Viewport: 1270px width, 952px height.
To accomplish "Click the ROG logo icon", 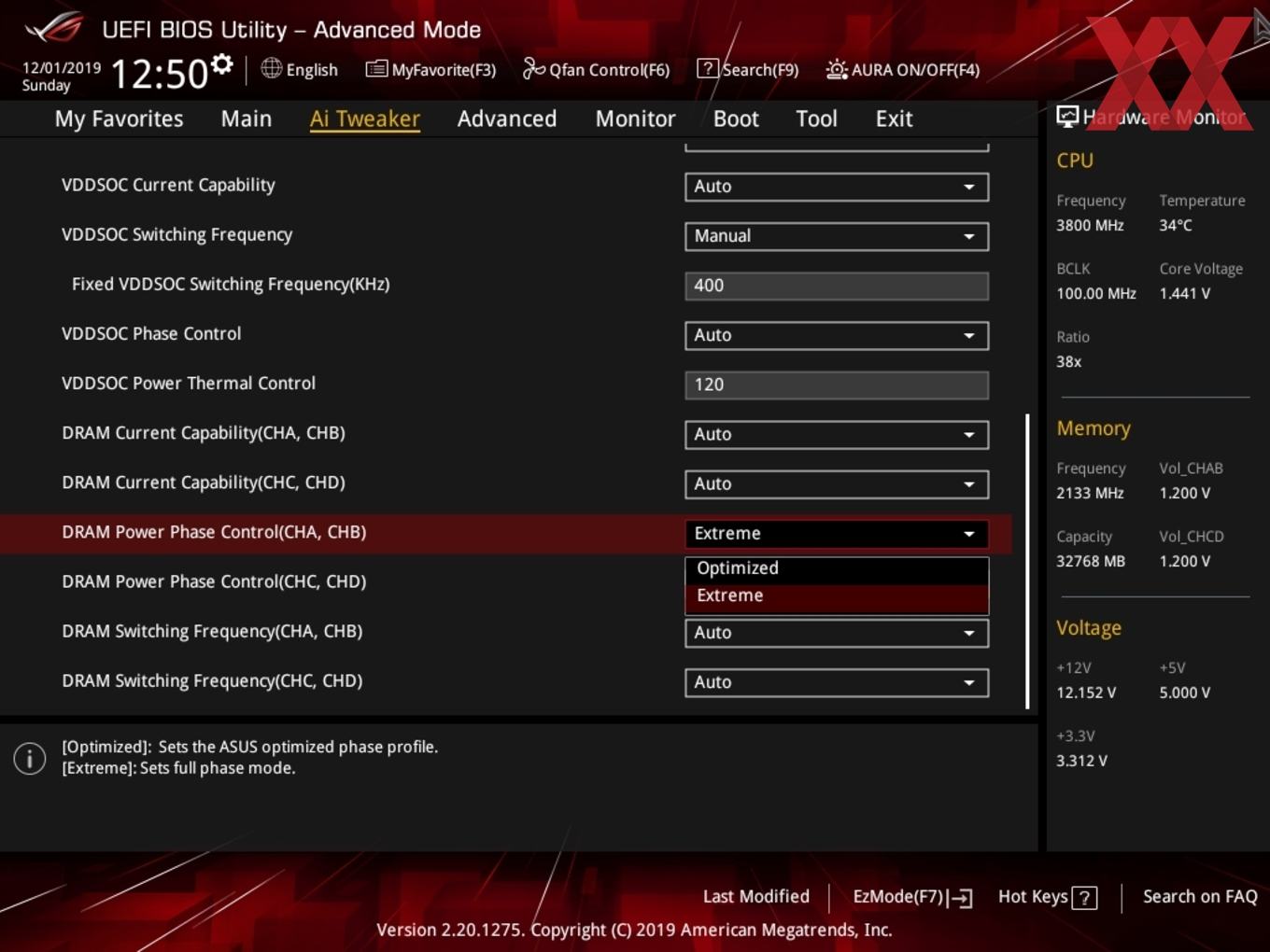I will [x=54, y=28].
